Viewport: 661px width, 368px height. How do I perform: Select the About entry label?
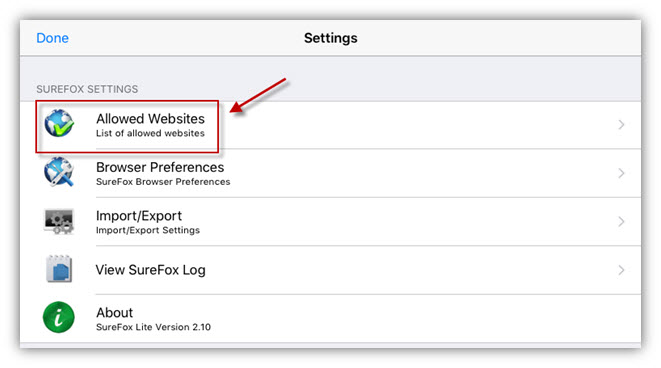point(114,313)
